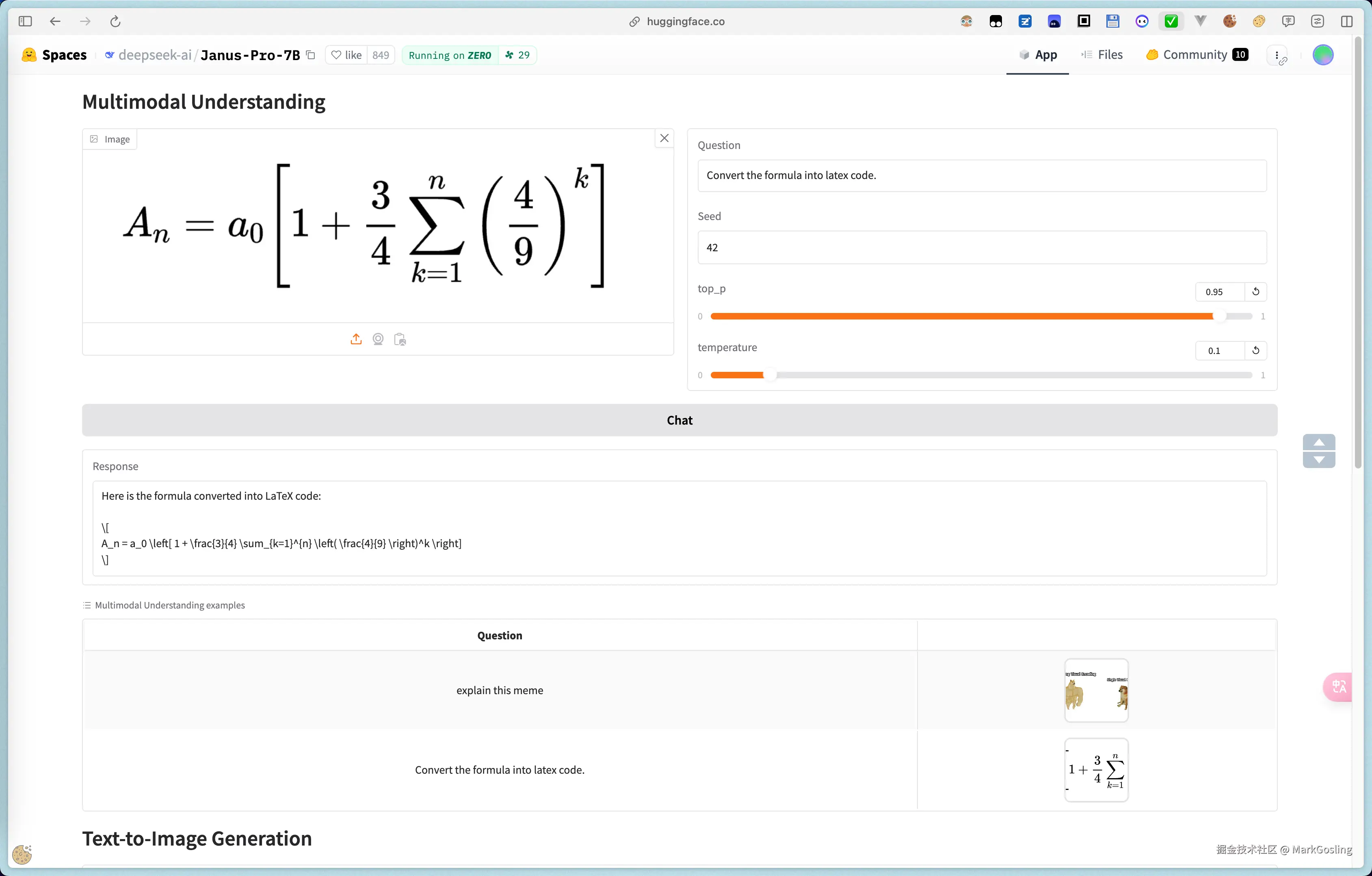The width and height of the screenshot is (1372, 876).
Task: Click the upload image icon
Action: [355, 339]
